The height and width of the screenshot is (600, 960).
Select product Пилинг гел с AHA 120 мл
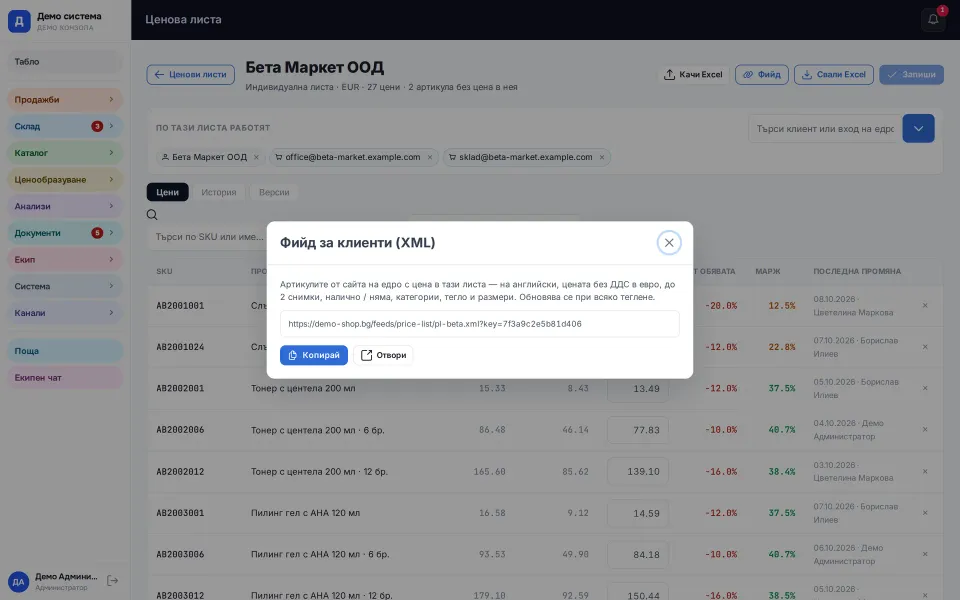306,513
